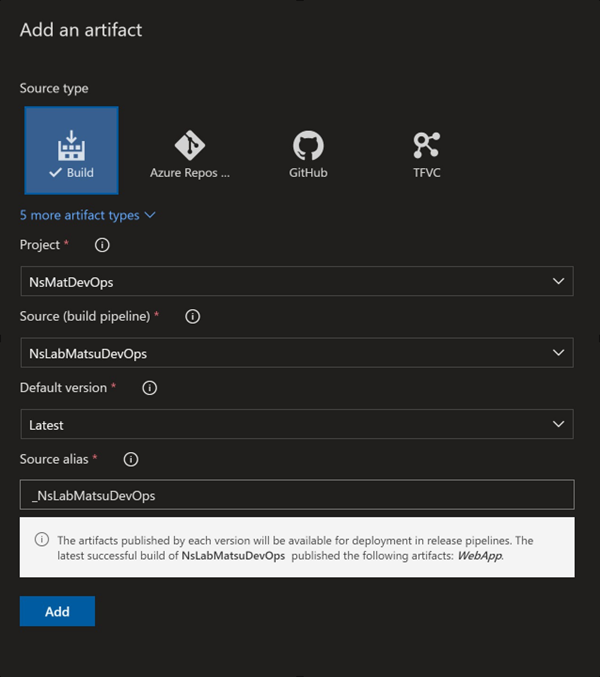Image resolution: width=600 pixels, height=677 pixels.
Task: Open the Source build pipeline dropdown
Action: (297, 353)
